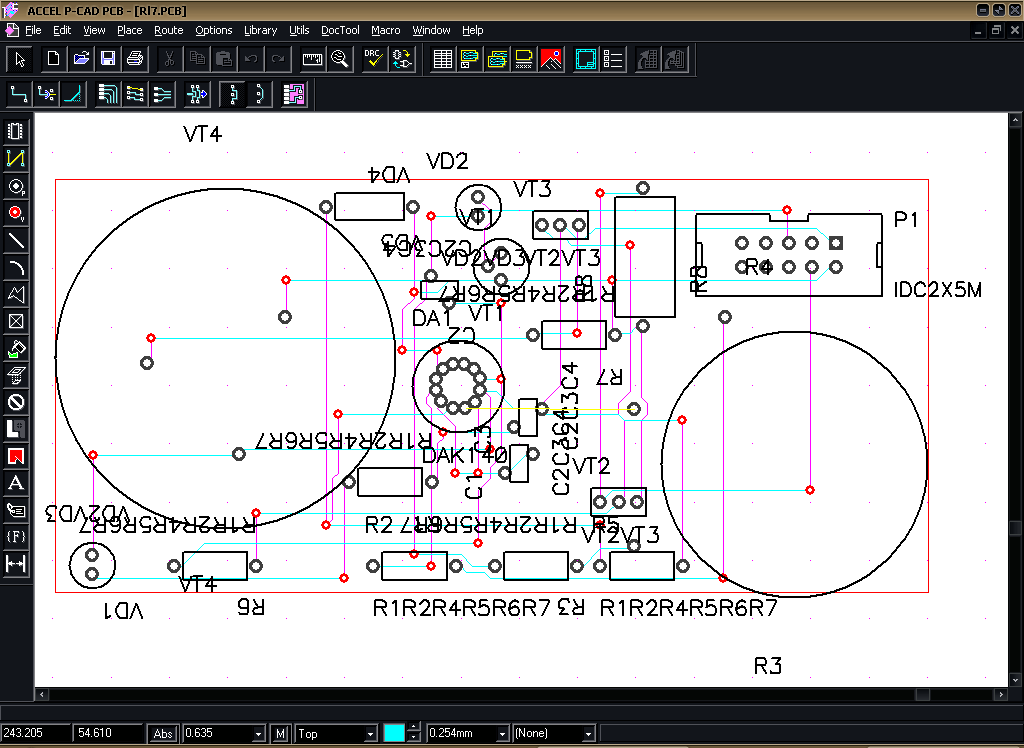The height and width of the screenshot is (748, 1024).
Task: Open the grid size 0.635 dropdown
Action: 260,734
